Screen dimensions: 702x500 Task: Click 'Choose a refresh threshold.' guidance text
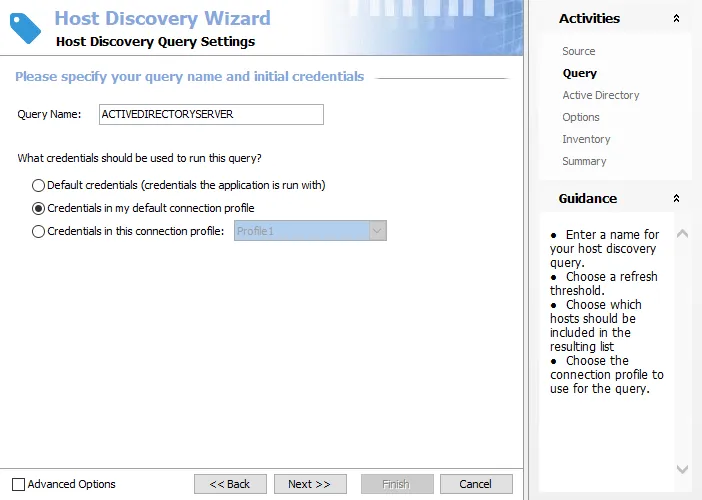tap(604, 283)
